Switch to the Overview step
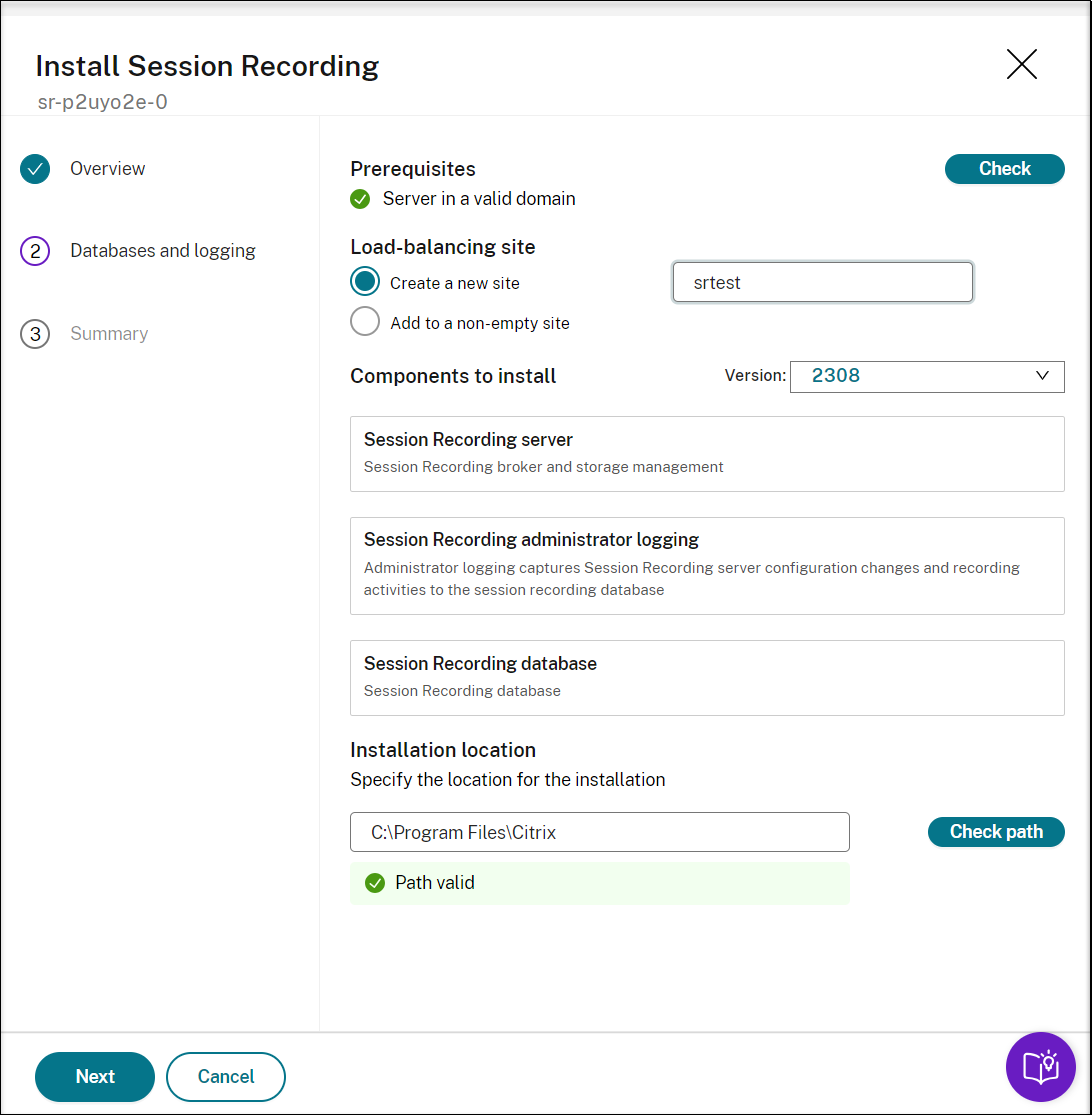The image size is (1092, 1115). click(x=107, y=169)
